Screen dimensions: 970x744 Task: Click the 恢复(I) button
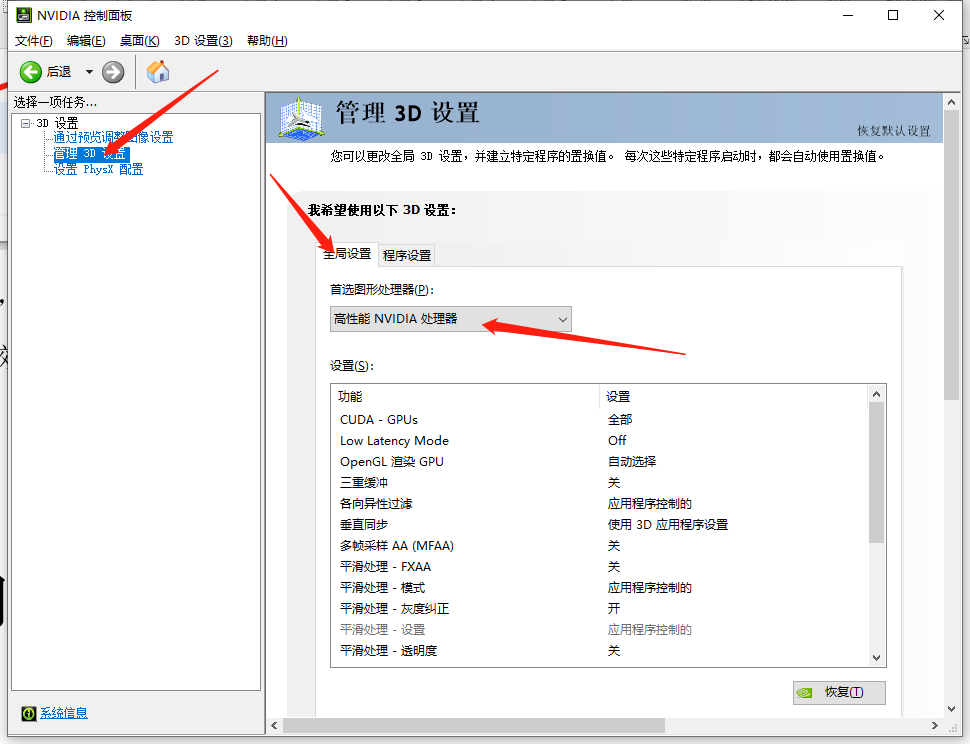(839, 693)
